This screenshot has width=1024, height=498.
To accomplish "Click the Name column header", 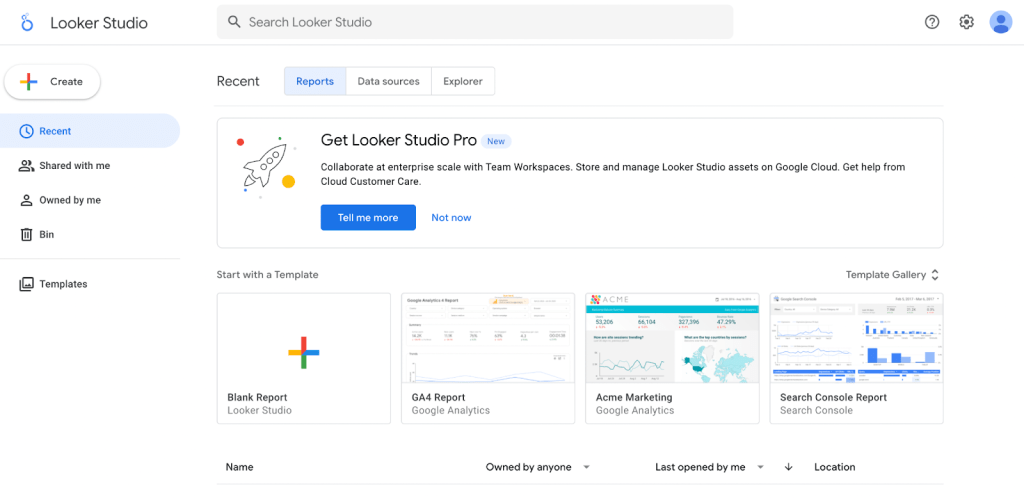I will click(240, 467).
